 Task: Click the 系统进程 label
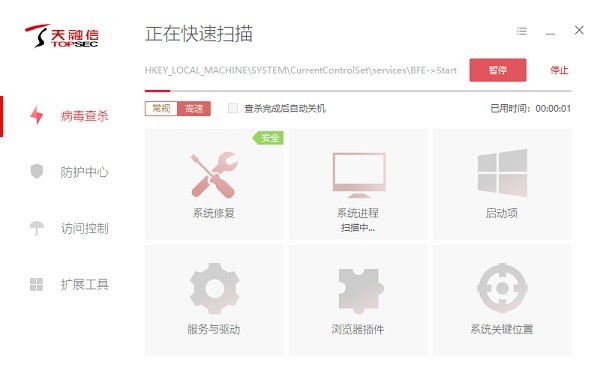click(357, 213)
